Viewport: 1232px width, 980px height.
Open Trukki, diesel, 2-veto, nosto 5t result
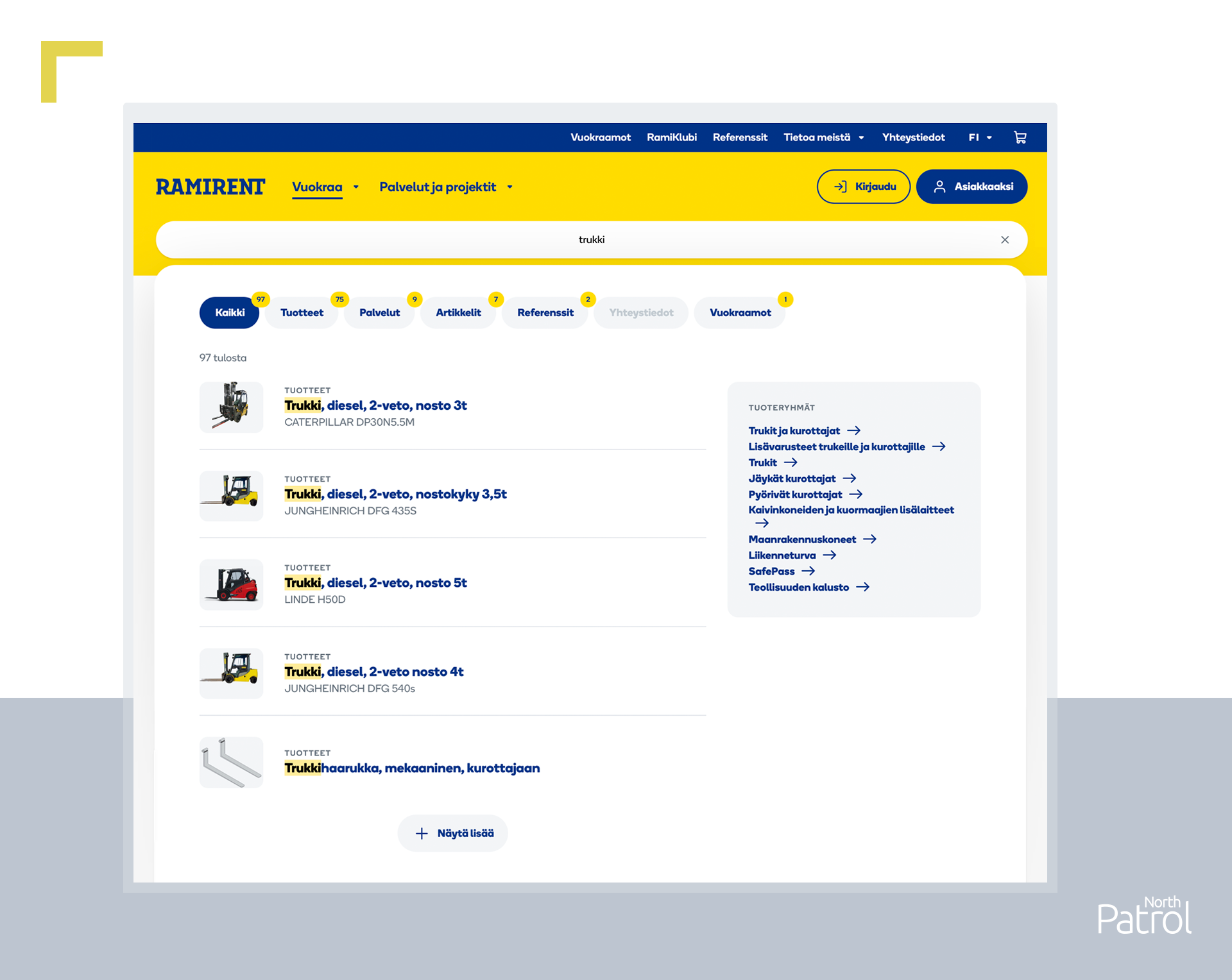click(375, 582)
